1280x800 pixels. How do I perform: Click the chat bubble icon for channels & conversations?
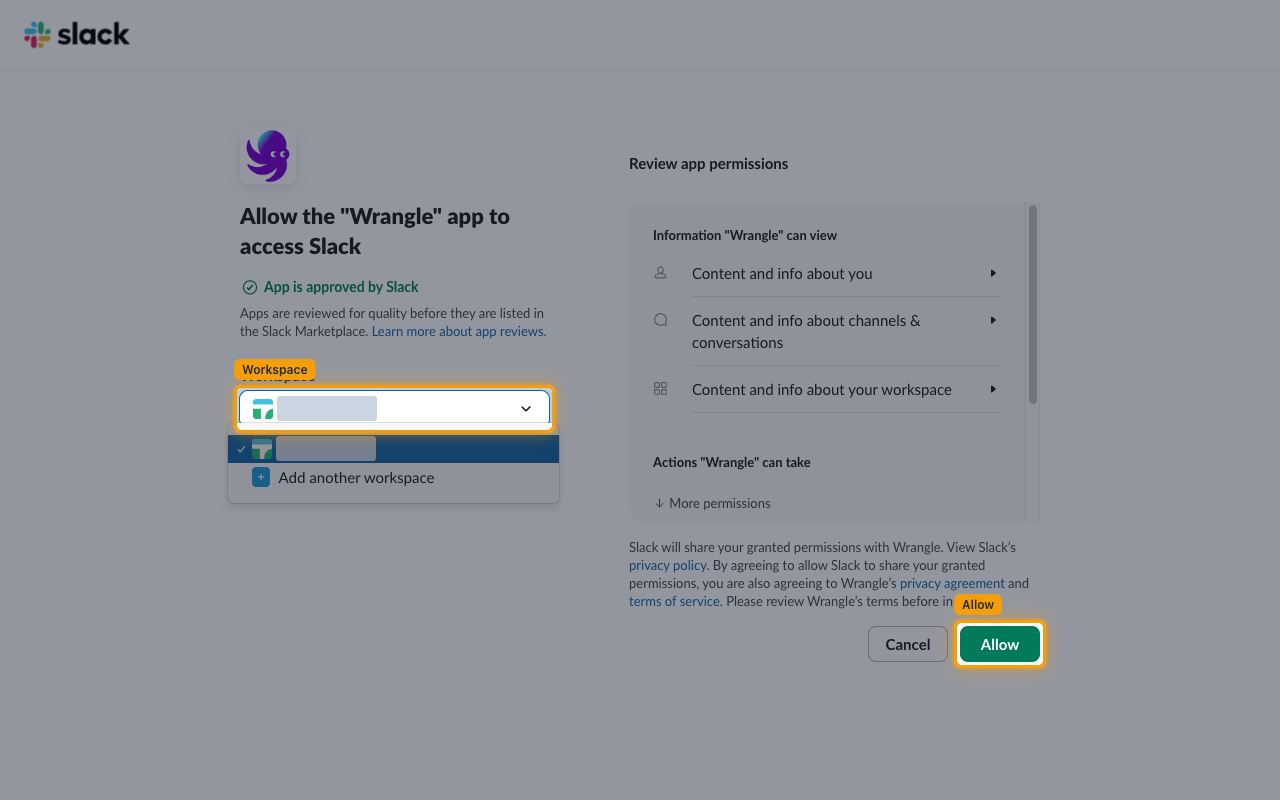[660, 320]
